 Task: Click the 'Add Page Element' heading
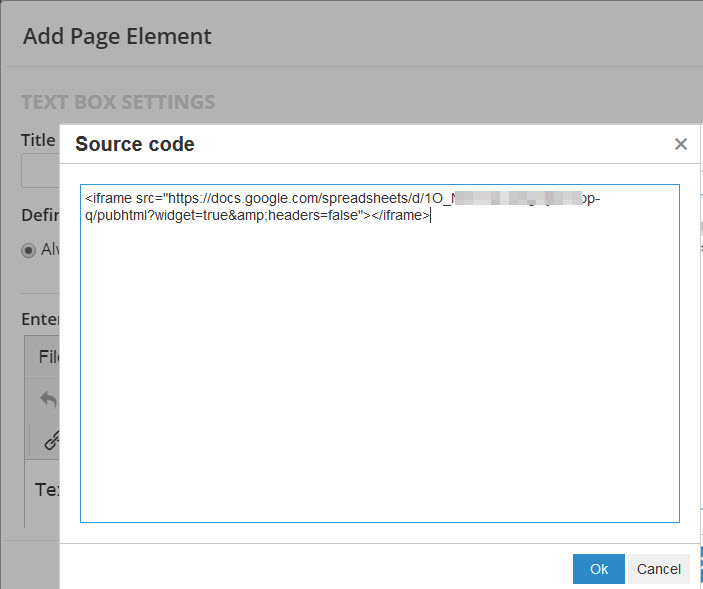click(x=117, y=37)
